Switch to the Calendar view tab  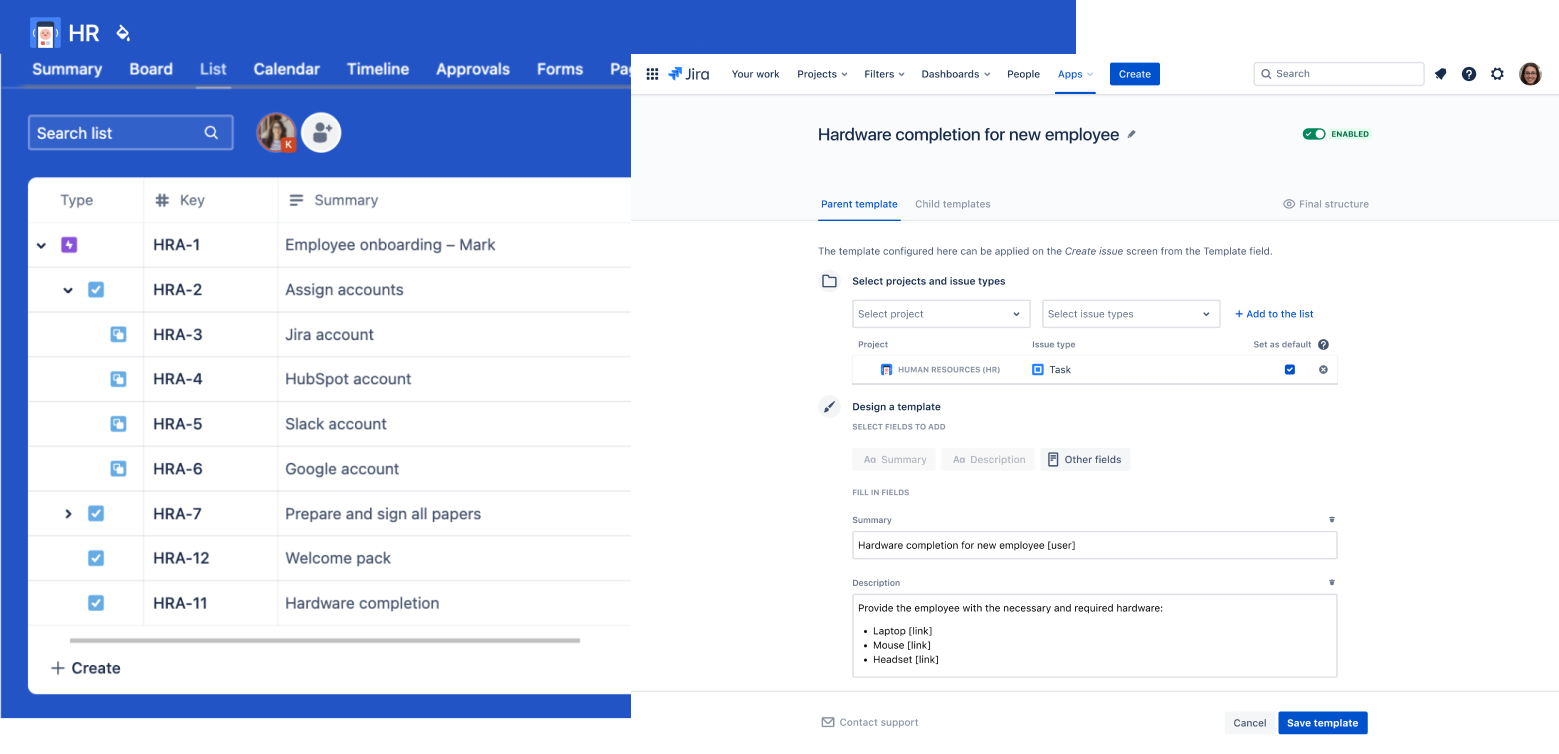(x=286, y=69)
